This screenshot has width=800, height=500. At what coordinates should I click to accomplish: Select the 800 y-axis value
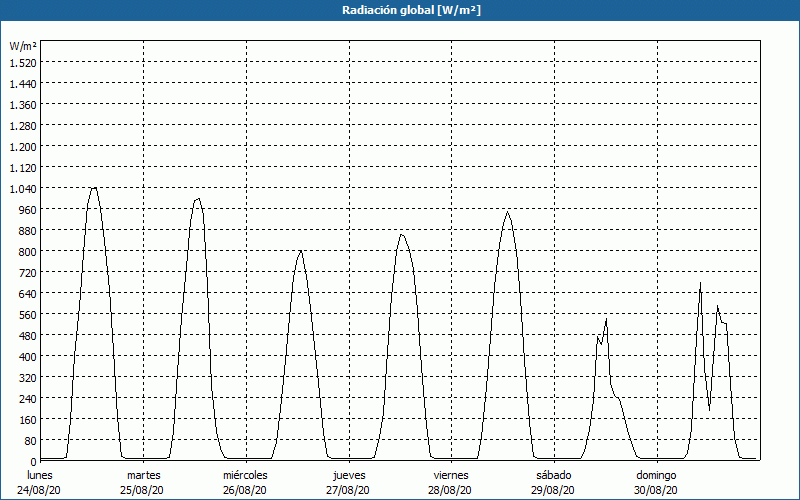coord(28,252)
